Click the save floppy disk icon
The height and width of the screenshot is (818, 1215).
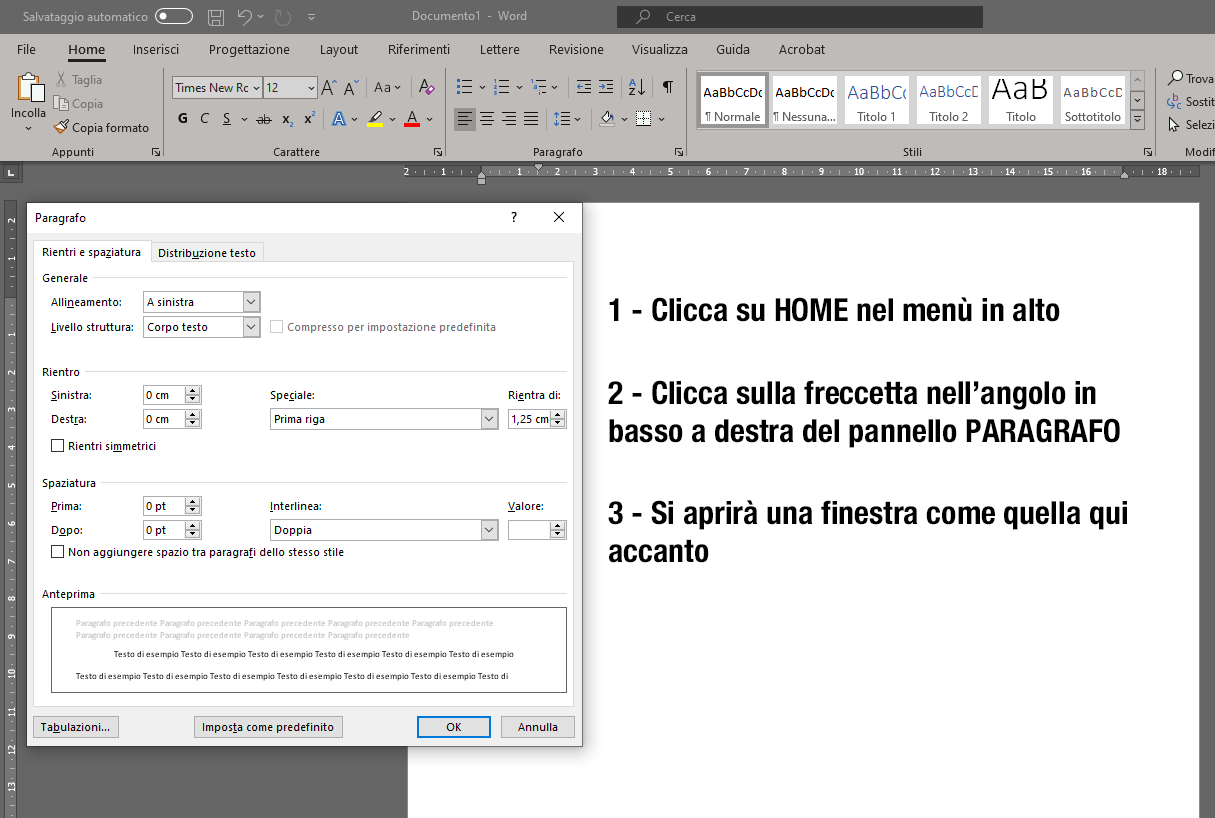pyautogui.click(x=216, y=17)
